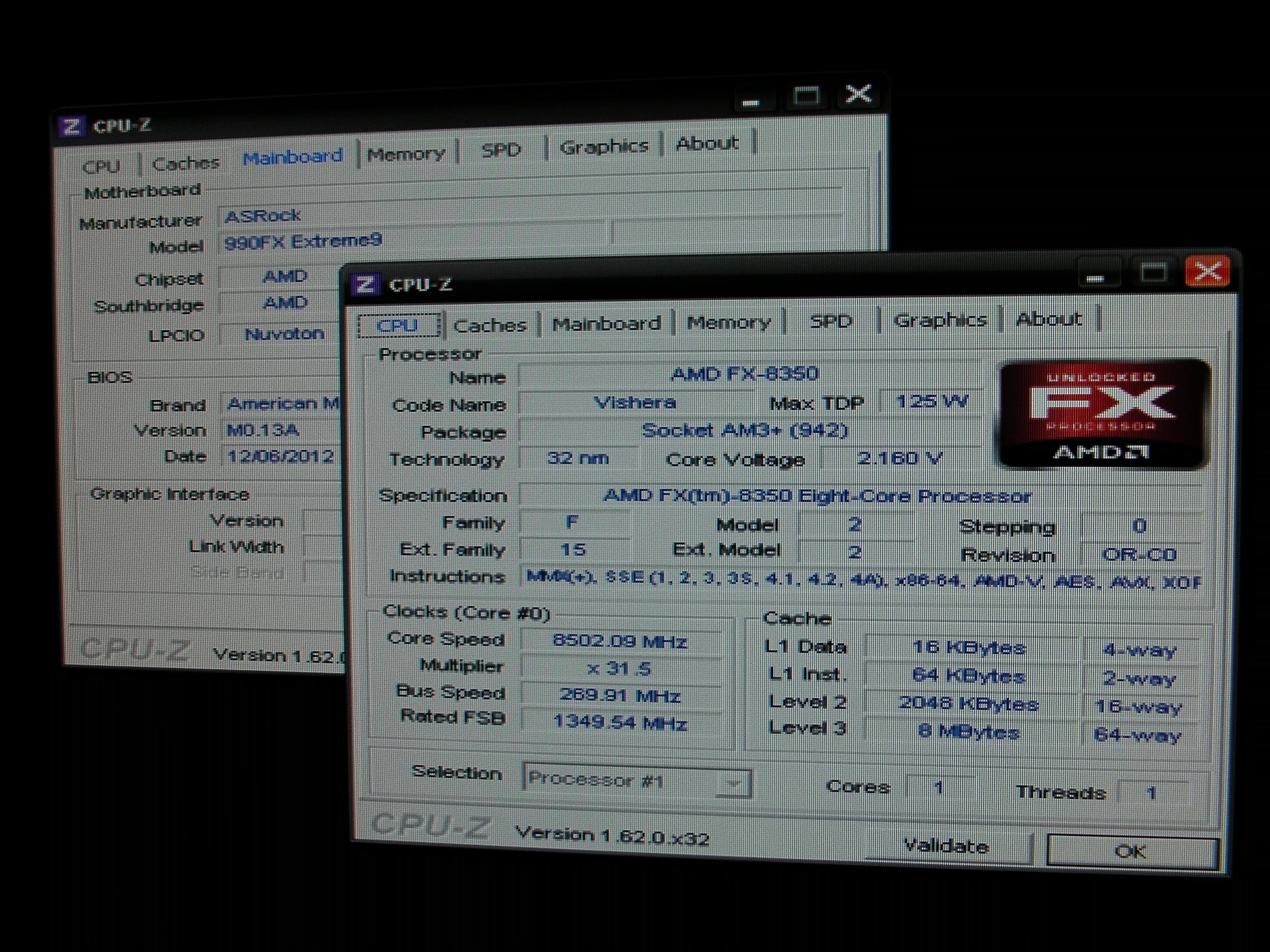Select Graphics tab in back window
This screenshot has width=1270, height=952.
coord(604,147)
